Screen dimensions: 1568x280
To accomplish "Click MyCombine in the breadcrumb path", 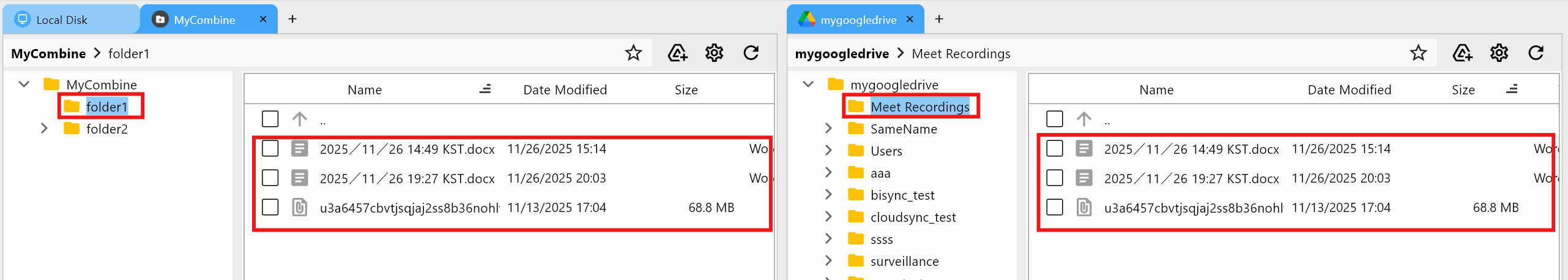I will 48,54.
